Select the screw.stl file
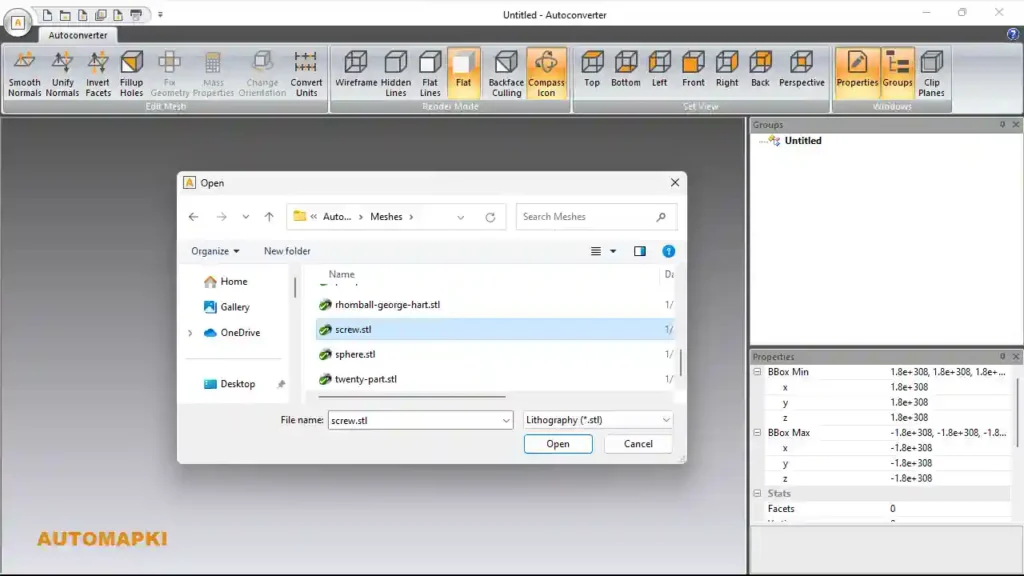The width and height of the screenshot is (1024, 576). coord(495,330)
